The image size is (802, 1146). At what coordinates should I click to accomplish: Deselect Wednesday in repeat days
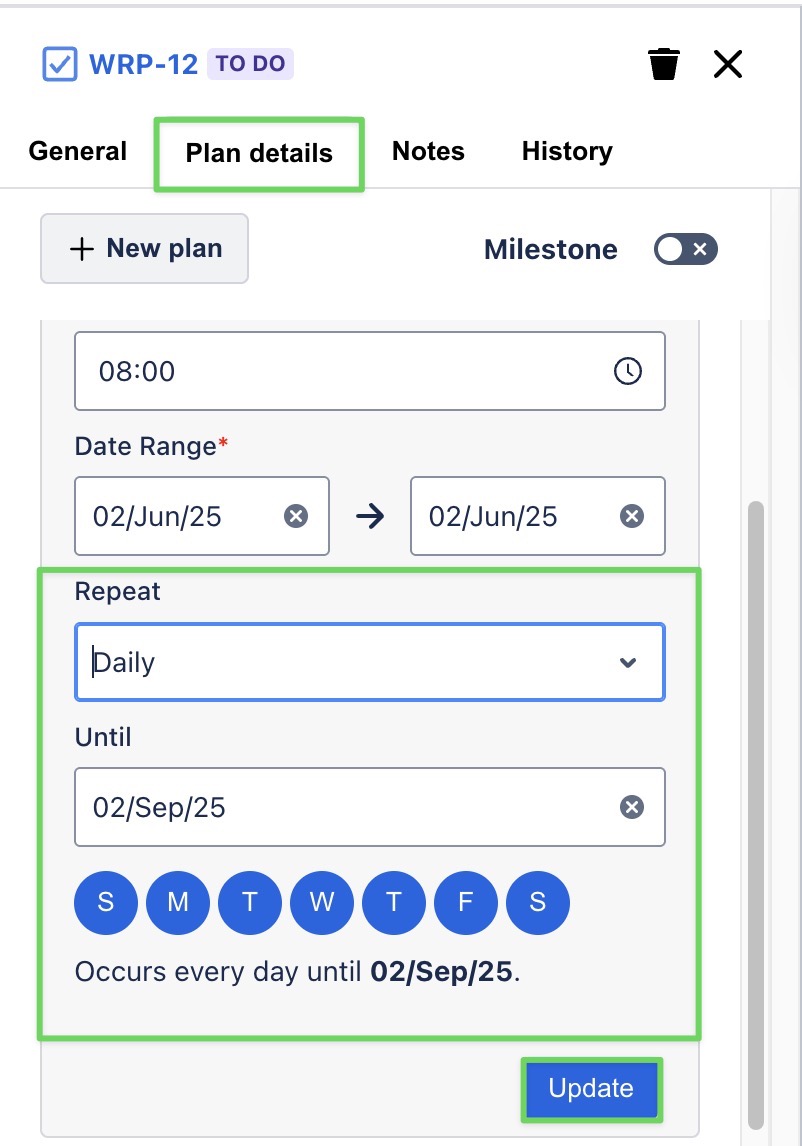(322, 902)
